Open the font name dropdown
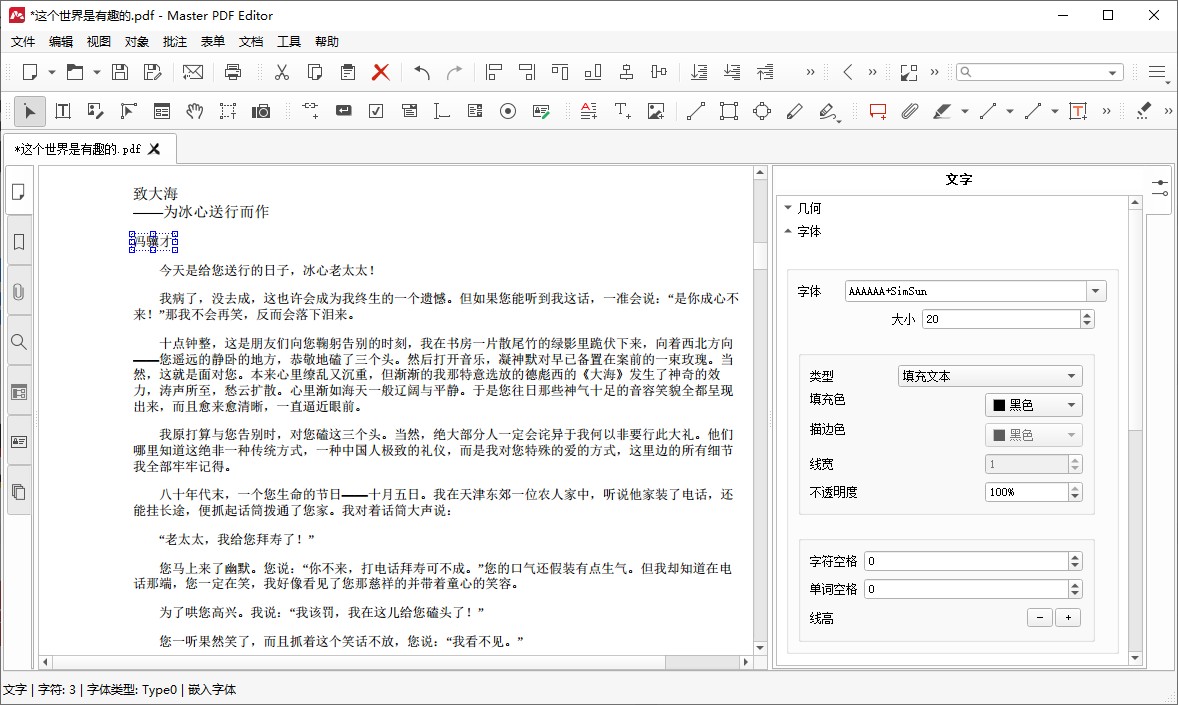The image size is (1178, 705). point(1097,291)
